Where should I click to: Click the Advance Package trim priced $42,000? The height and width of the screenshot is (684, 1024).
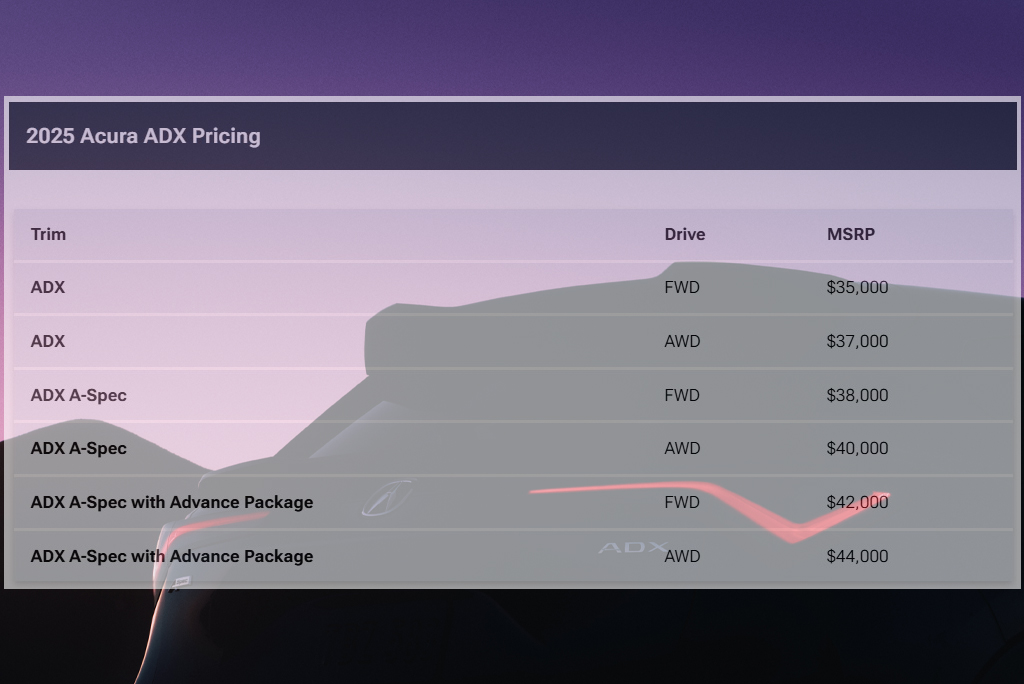pyautogui.click(x=171, y=502)
